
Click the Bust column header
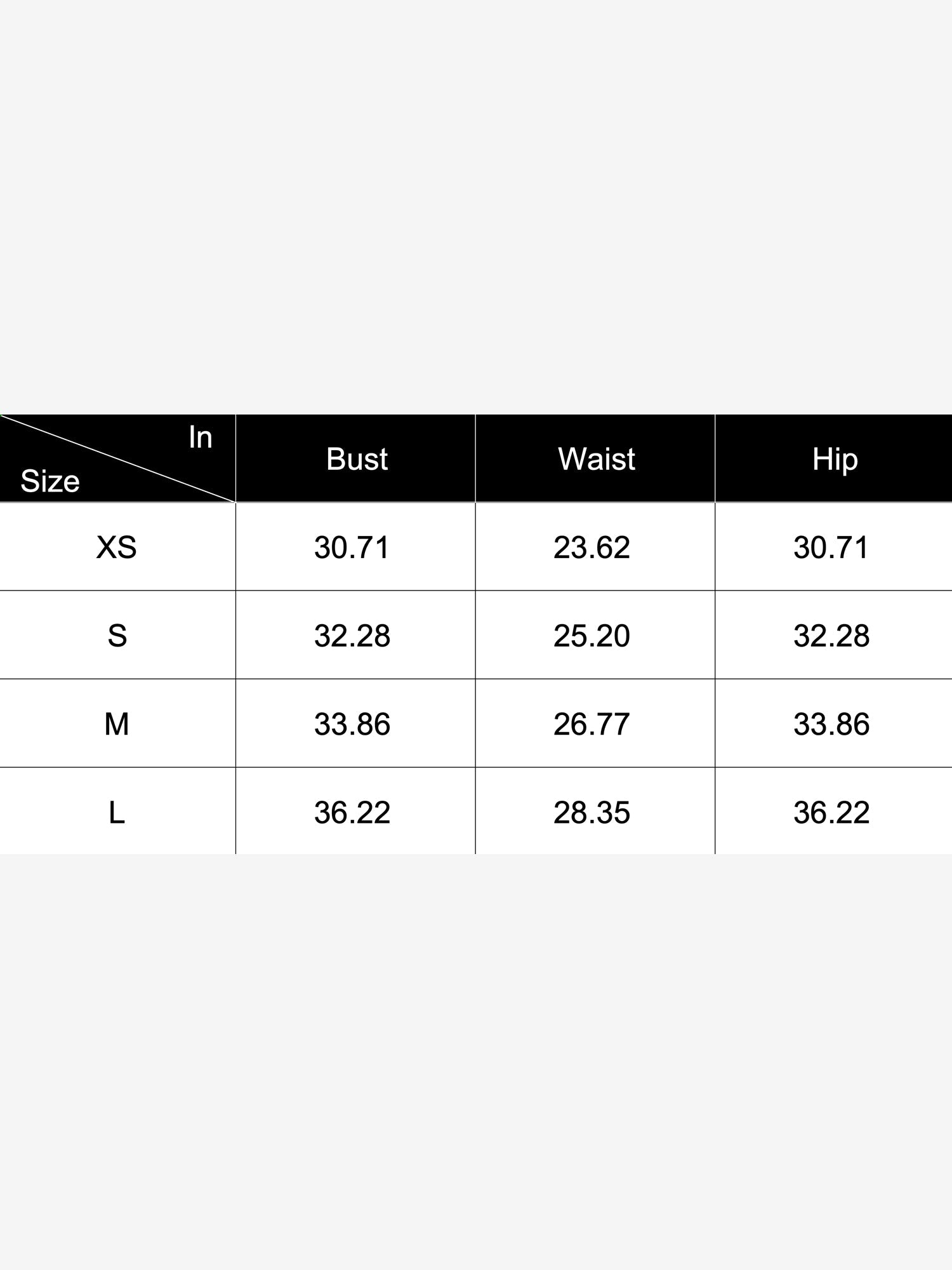coord(357,459)
